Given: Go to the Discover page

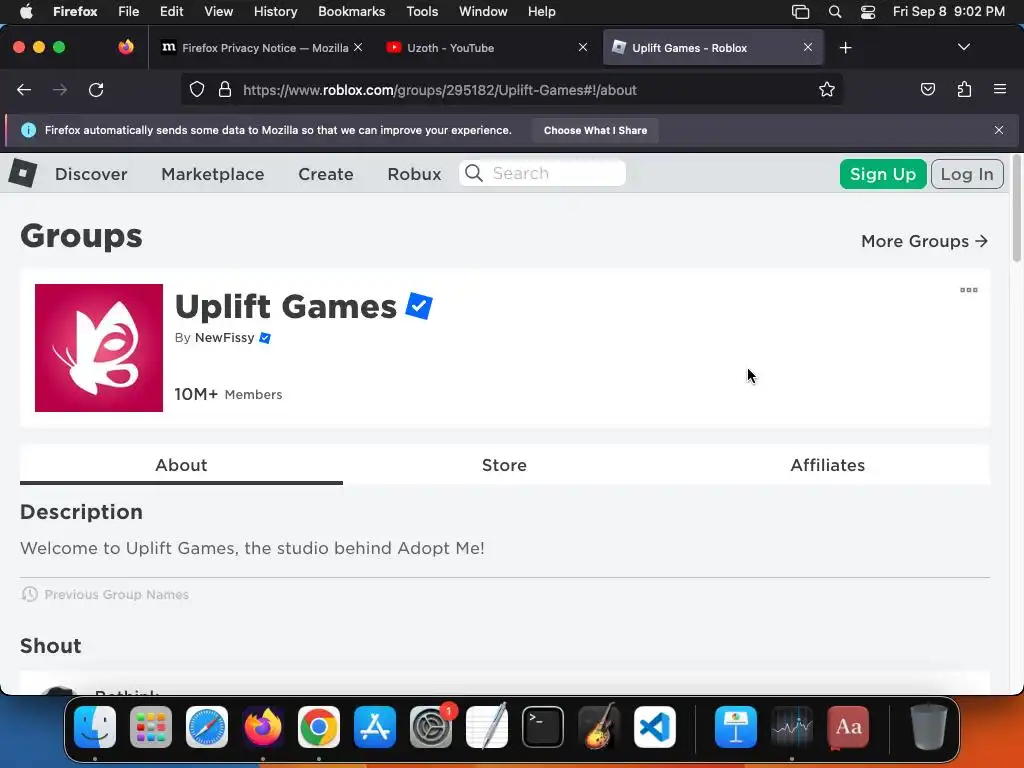Looking at the screenshot, I should pyautogui.click(x=91, y=174).
